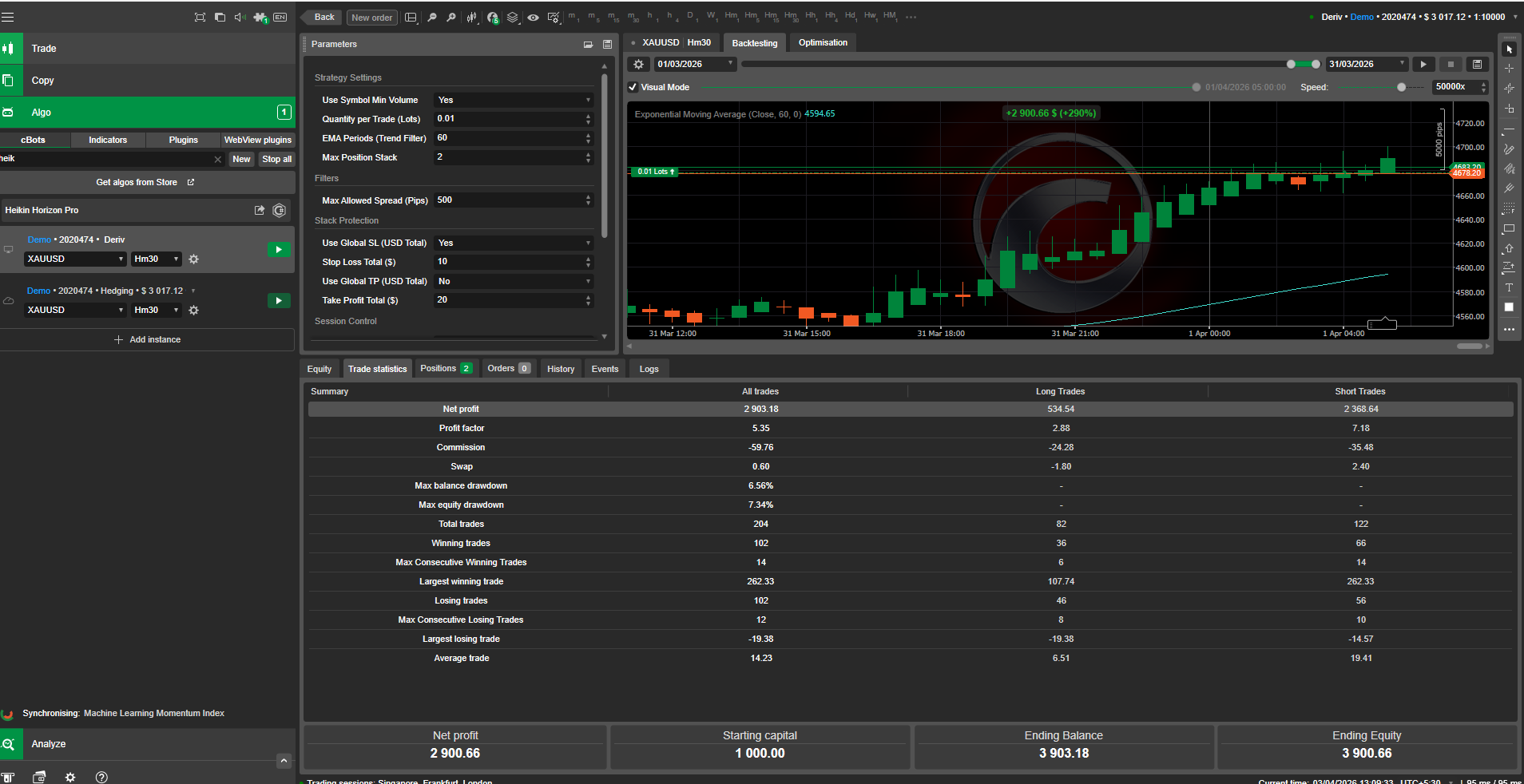Switch to the Optimisation tab
This screenshot has height=784, width=1524.
(x=822, y=42)
